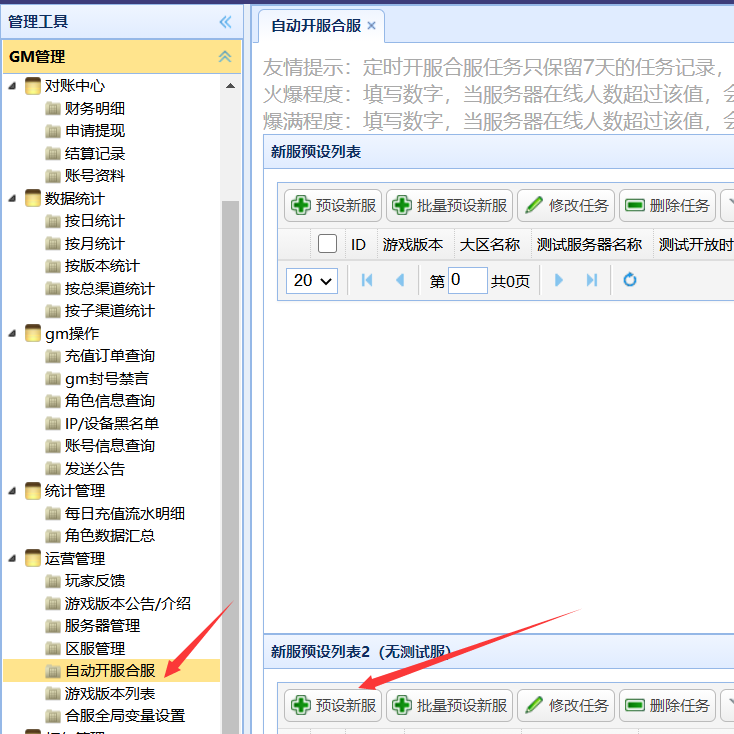Close the 自动开服合服 tab
The height and width of the screenshot is (734, 734).
372,25
